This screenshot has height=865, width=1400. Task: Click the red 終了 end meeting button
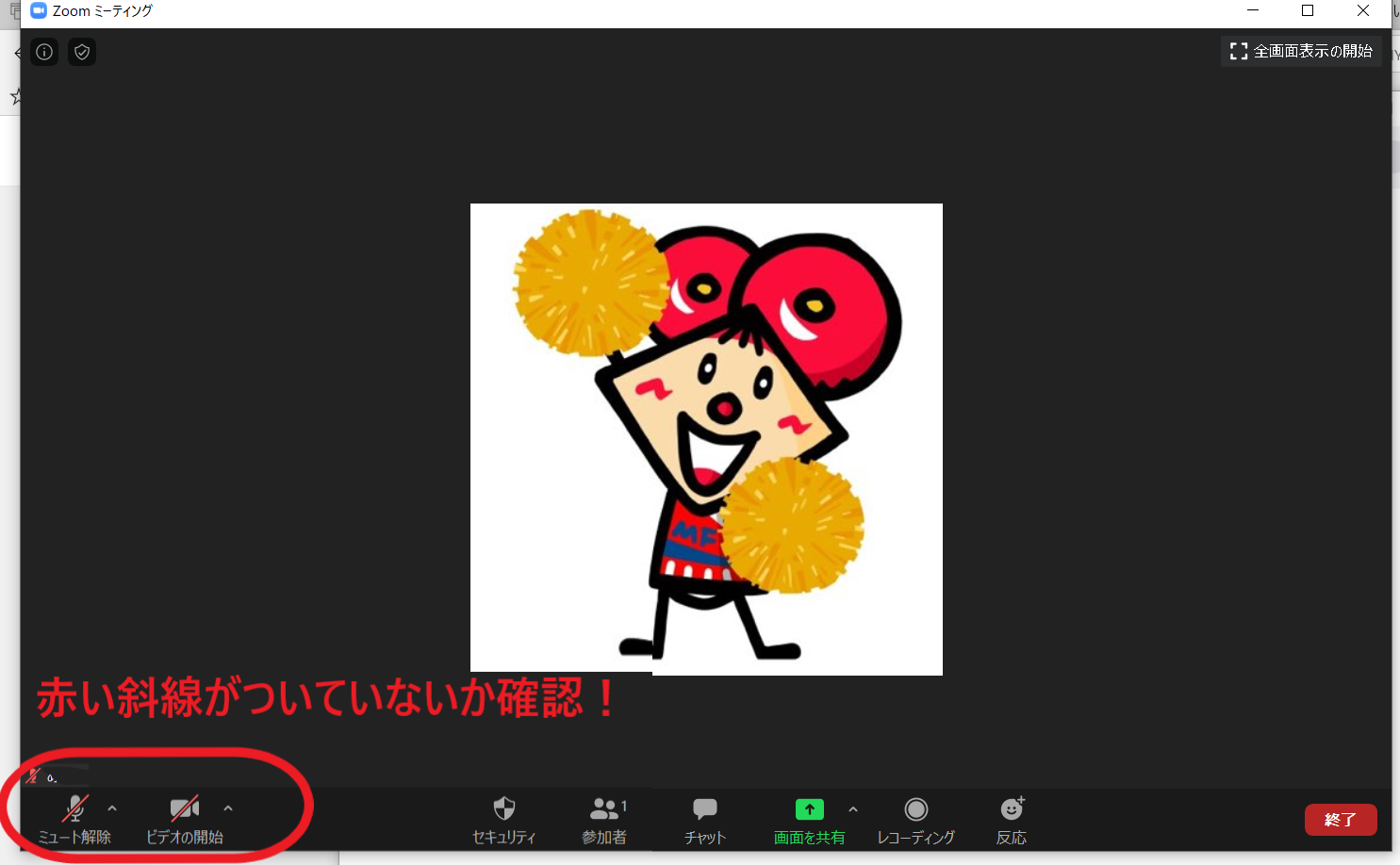[x=1341, y=820]
